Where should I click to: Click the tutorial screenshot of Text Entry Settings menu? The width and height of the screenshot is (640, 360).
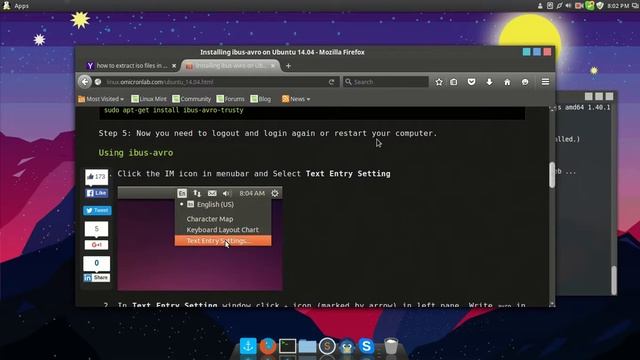point(200,239)
